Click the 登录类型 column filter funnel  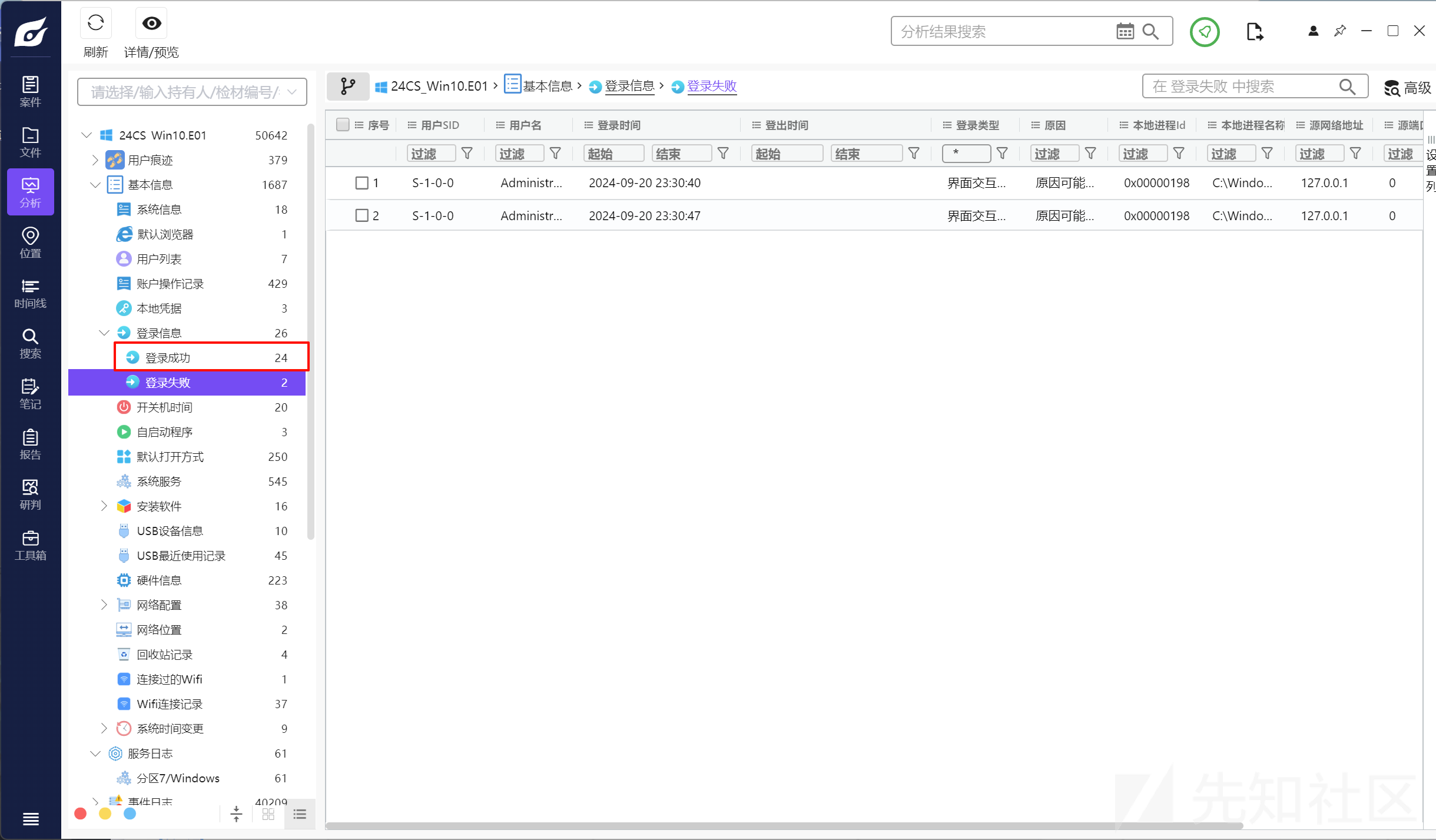(1002, 154)
